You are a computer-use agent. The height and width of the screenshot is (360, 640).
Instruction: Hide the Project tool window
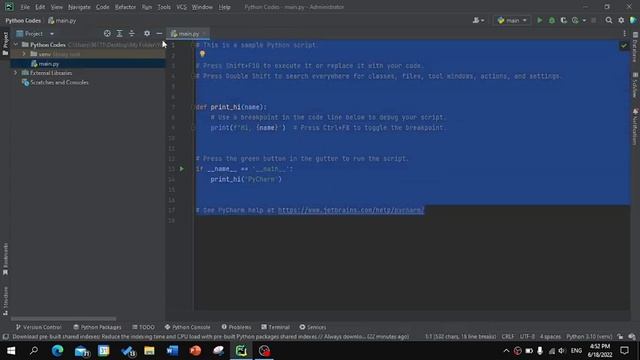(159, 33)
